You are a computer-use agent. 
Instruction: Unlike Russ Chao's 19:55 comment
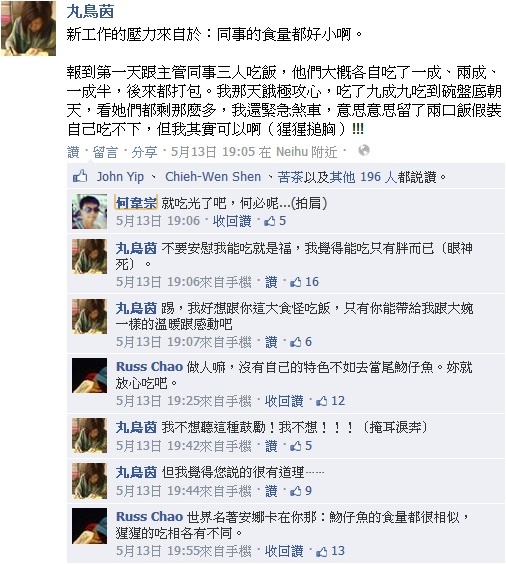coord(284,551)
